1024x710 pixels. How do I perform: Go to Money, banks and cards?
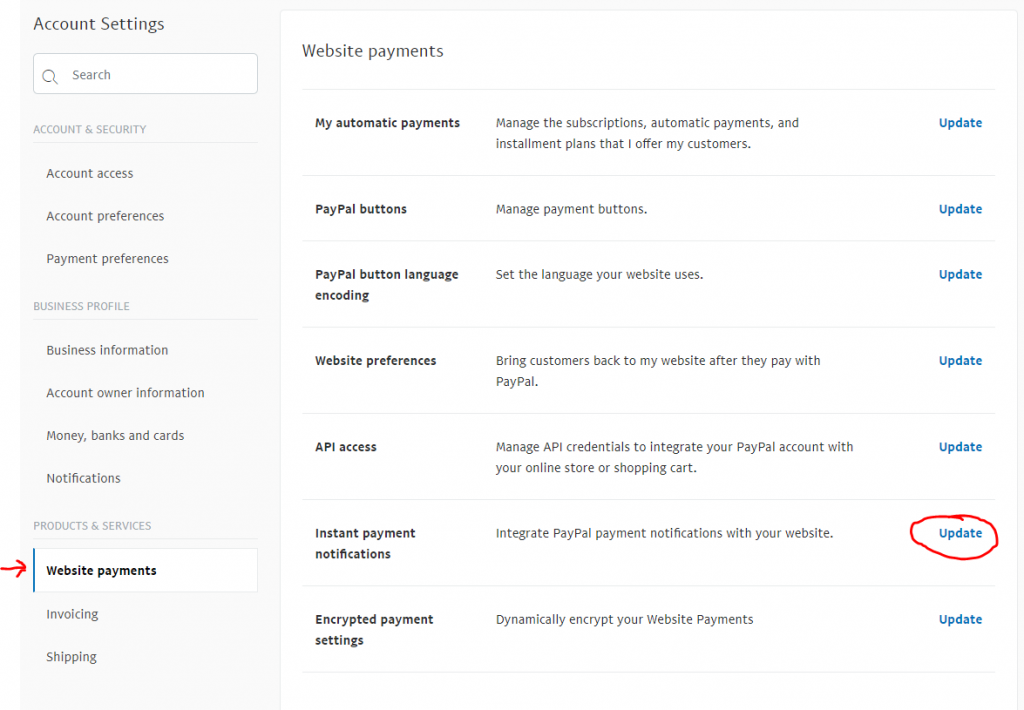click(x=115, y=436)
